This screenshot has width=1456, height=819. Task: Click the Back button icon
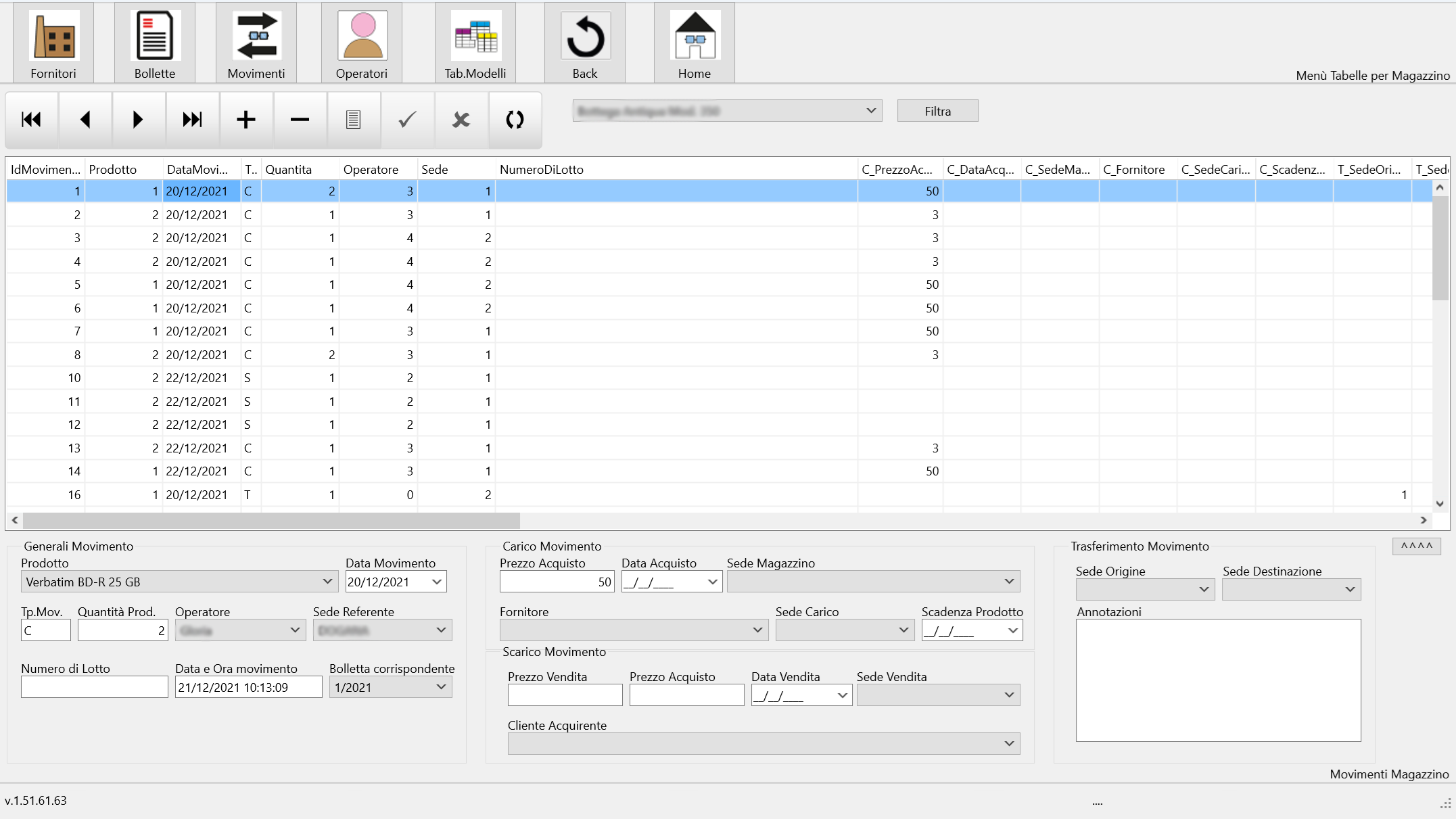585,43
